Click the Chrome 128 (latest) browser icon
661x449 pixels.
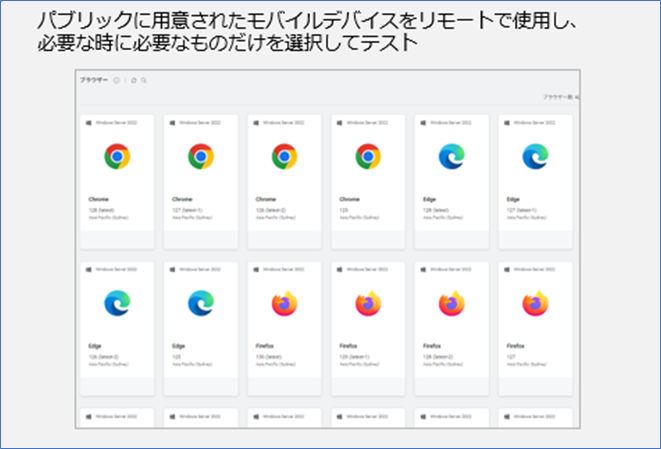point(117,156)
